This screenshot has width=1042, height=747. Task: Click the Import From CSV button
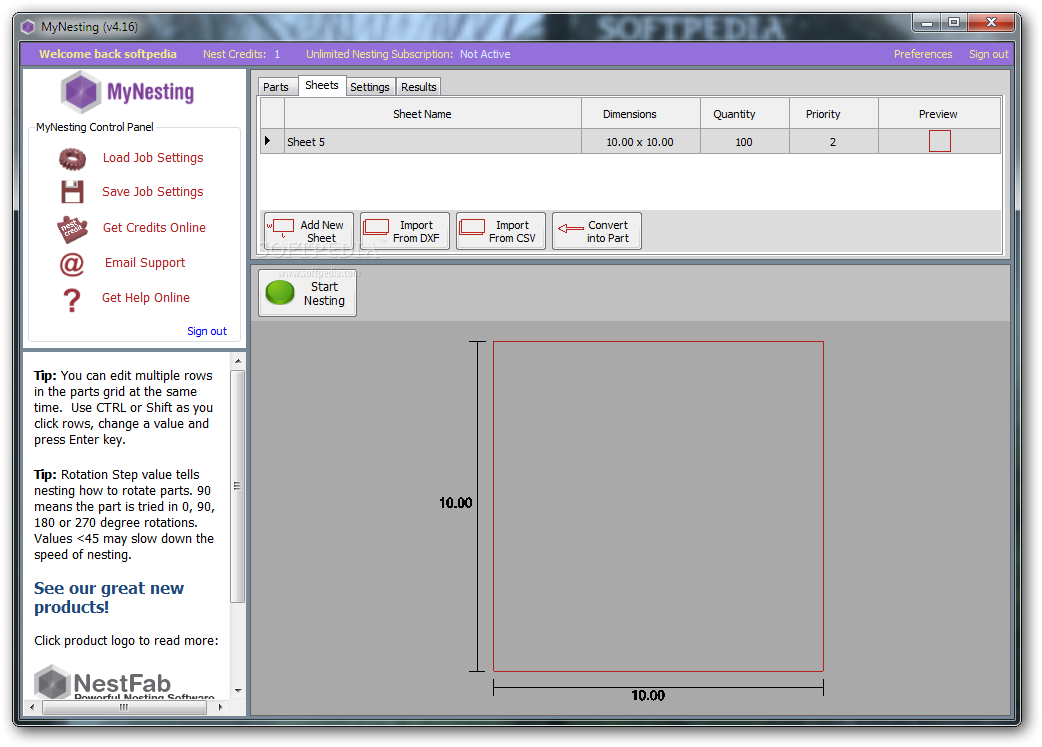pos(501,231)
